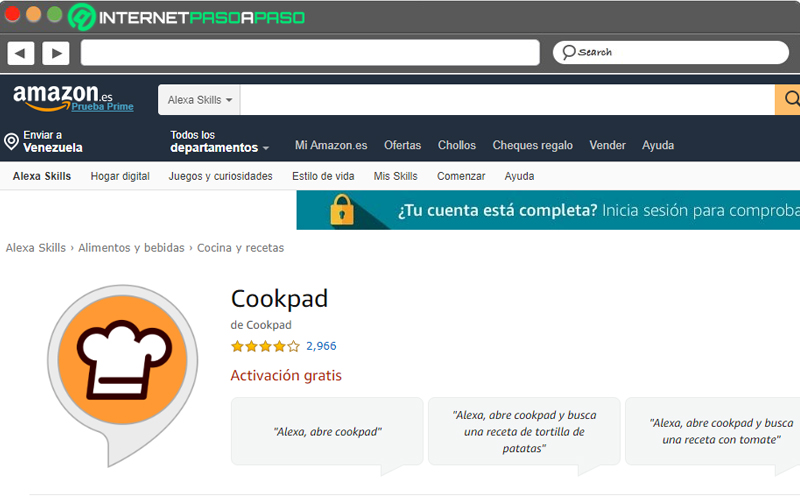Click the star rating icons
The image size is (800, 500).
click(265, 346)
